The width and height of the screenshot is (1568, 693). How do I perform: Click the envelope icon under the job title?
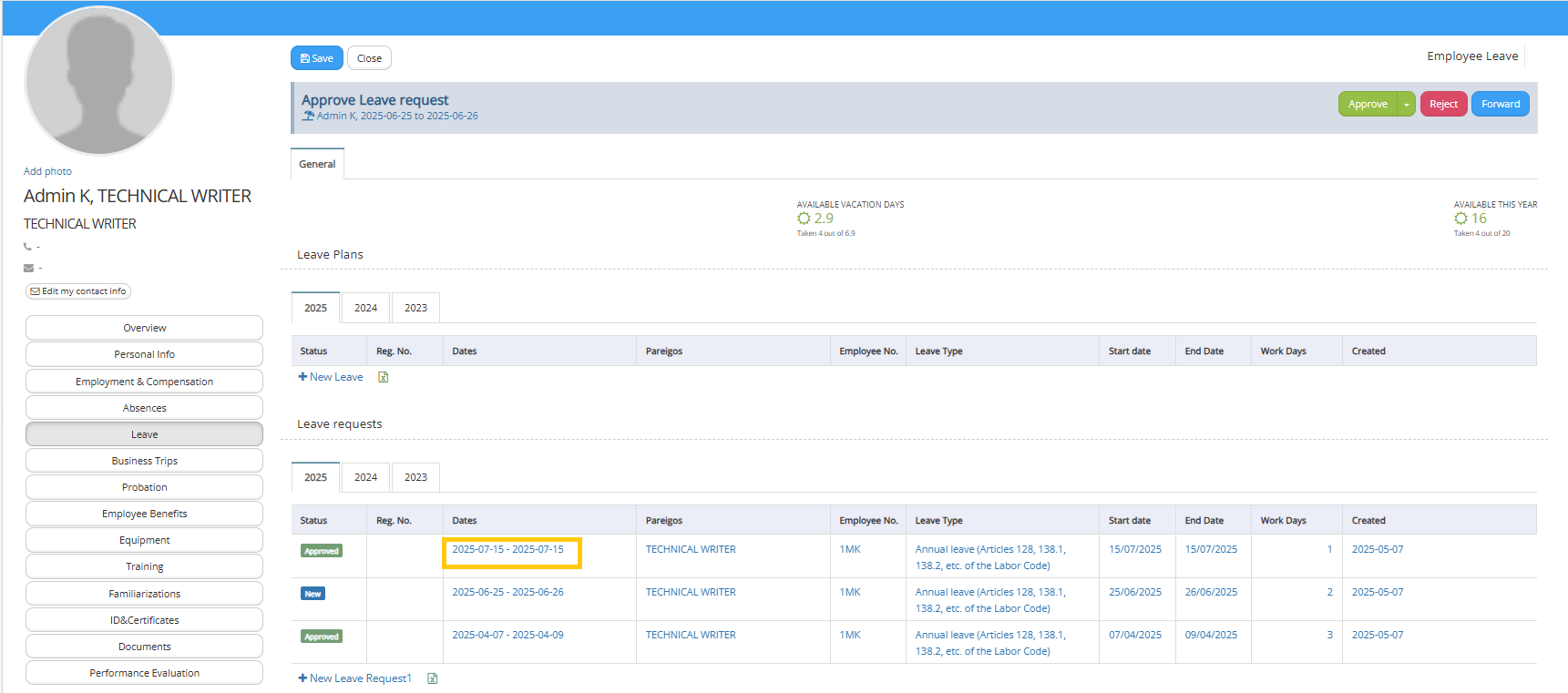tap(28, 268)
